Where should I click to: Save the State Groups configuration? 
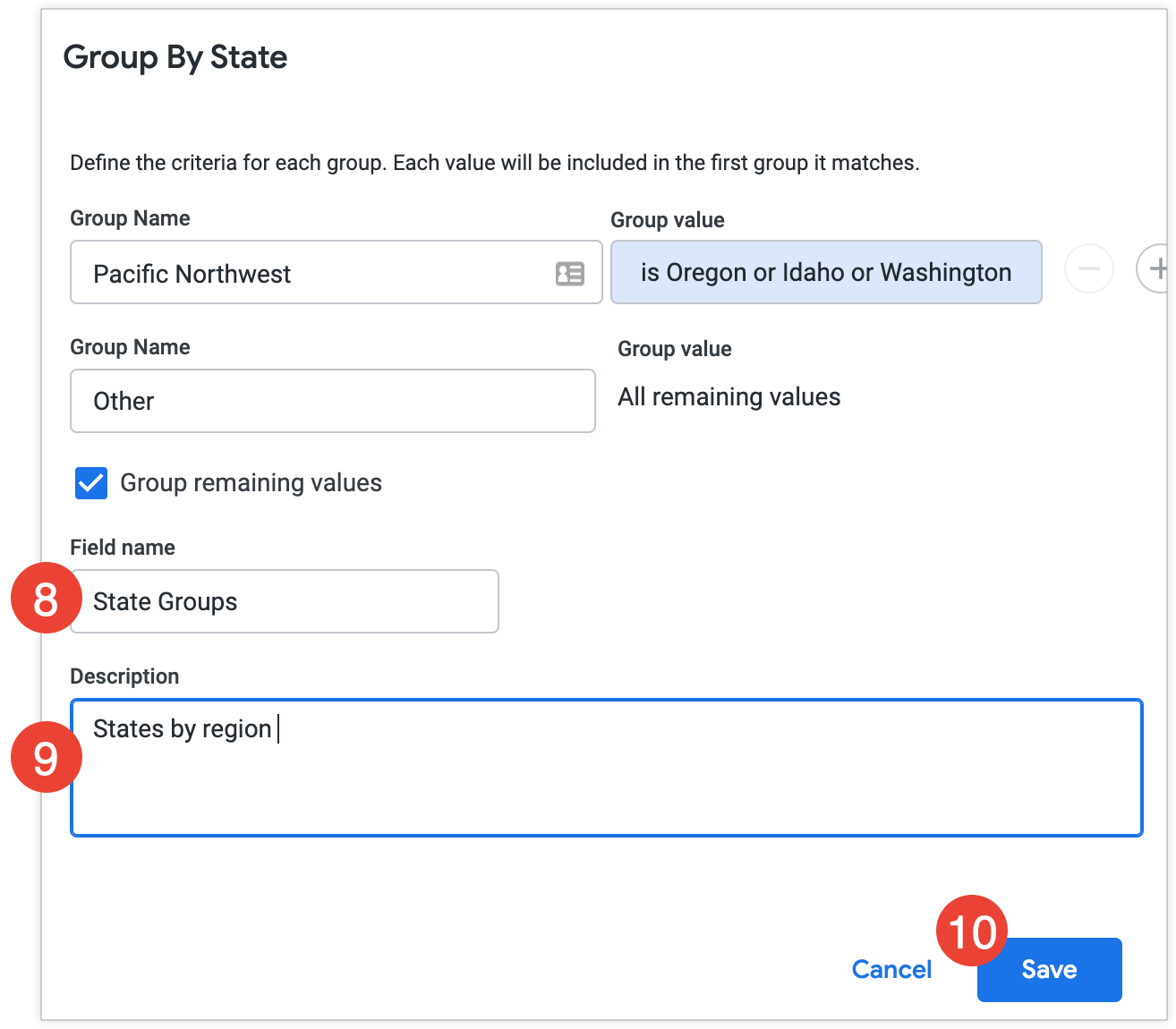pos(1048,969)
